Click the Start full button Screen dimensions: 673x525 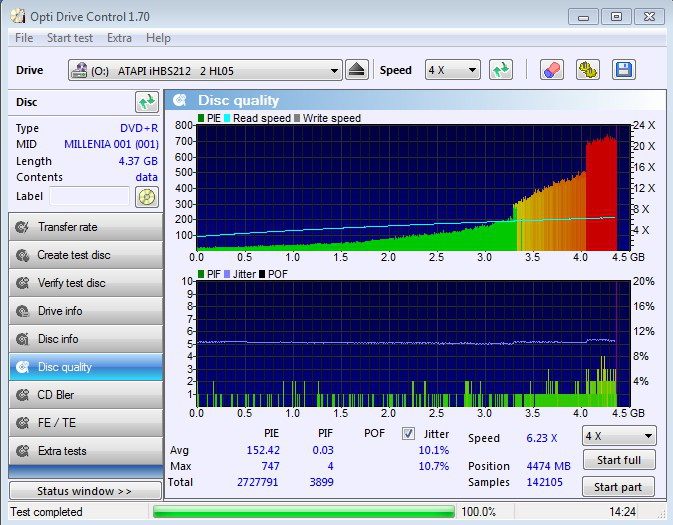click(x=619, y=460)
